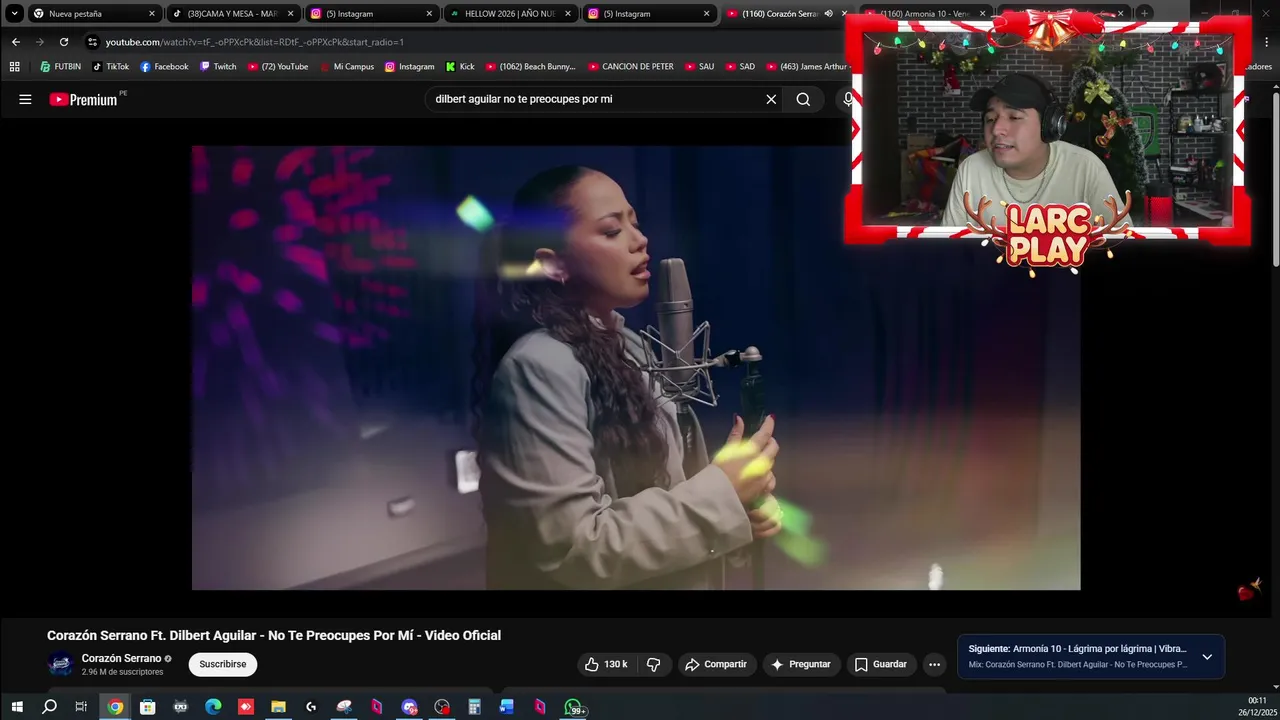Open OBS Studio from the taskbar

coord(442,707)
